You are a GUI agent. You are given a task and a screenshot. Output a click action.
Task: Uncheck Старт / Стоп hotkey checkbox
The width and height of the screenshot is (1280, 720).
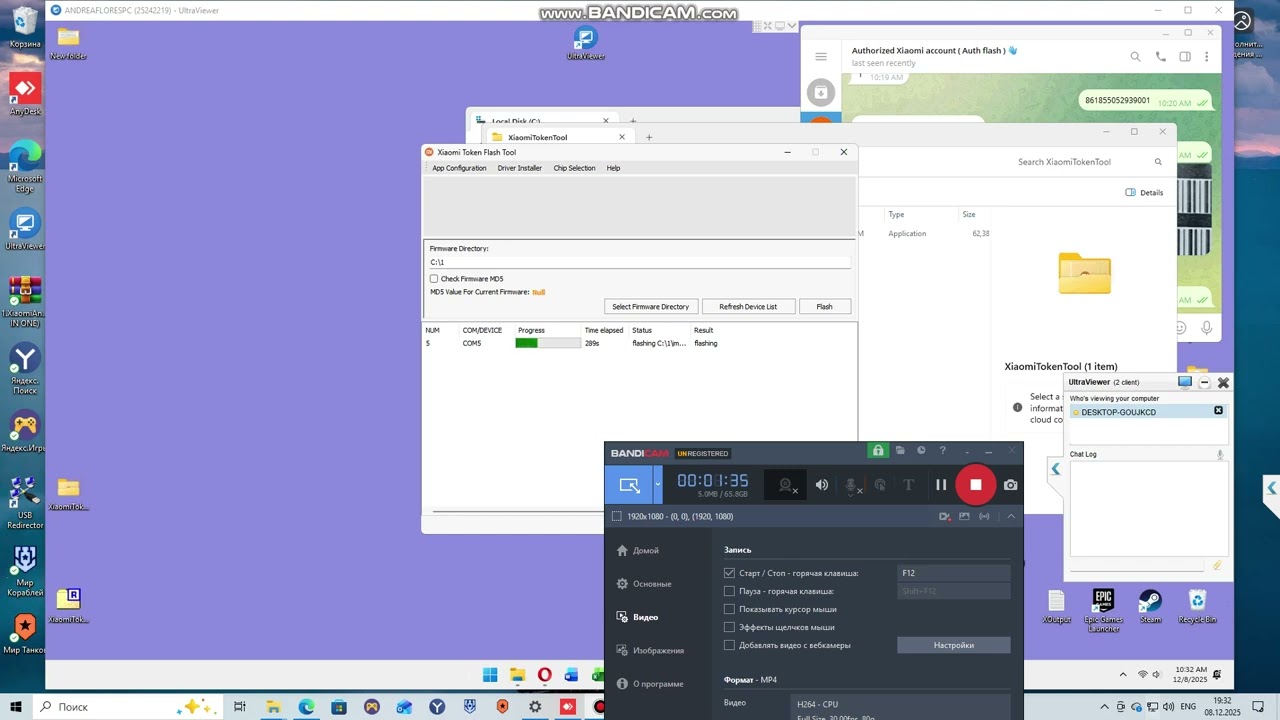point(729,573)
